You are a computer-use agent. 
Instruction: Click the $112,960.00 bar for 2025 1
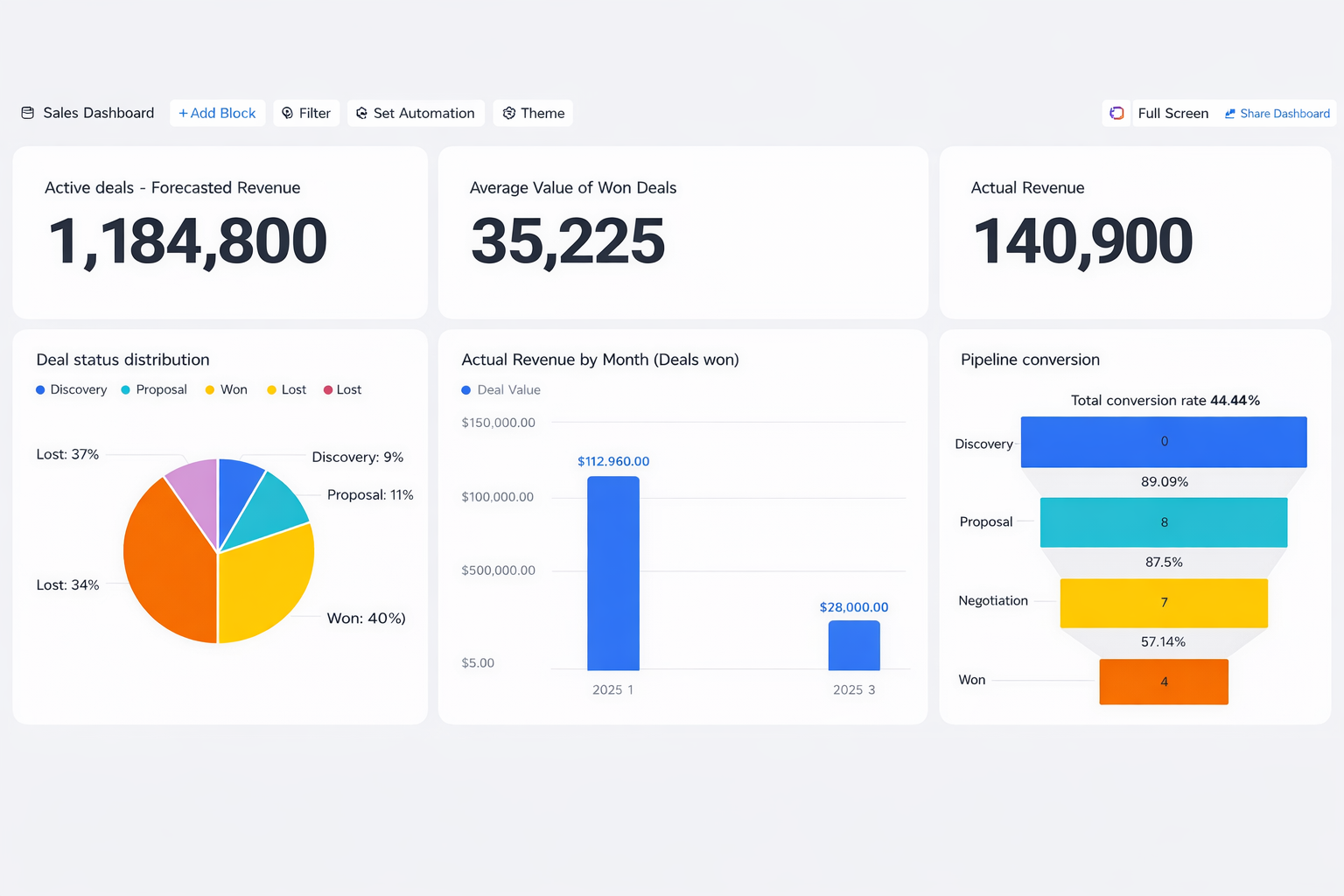point(612,573)
